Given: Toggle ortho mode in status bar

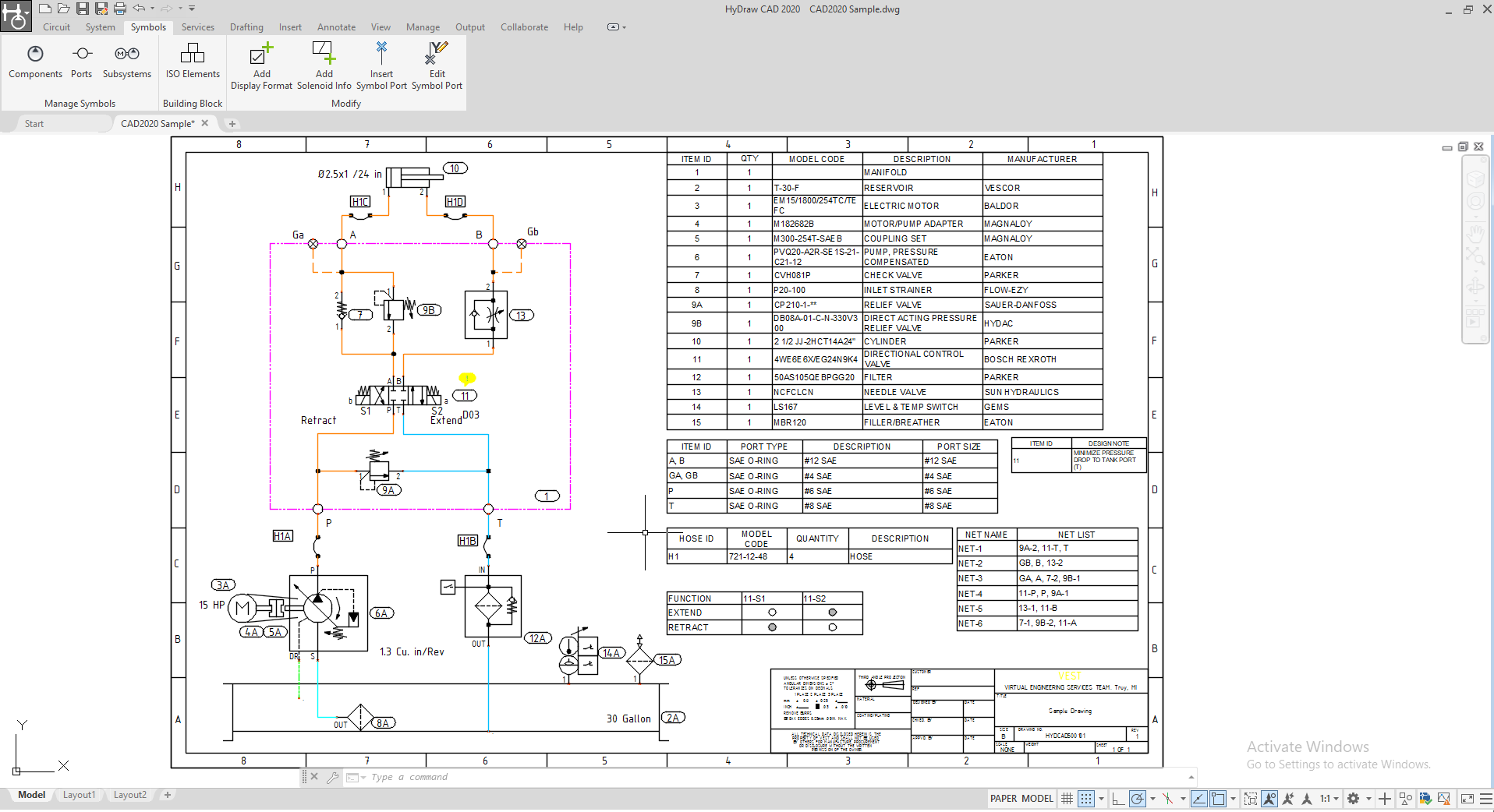Looking at the screenshot, I should pos(1118,799).
